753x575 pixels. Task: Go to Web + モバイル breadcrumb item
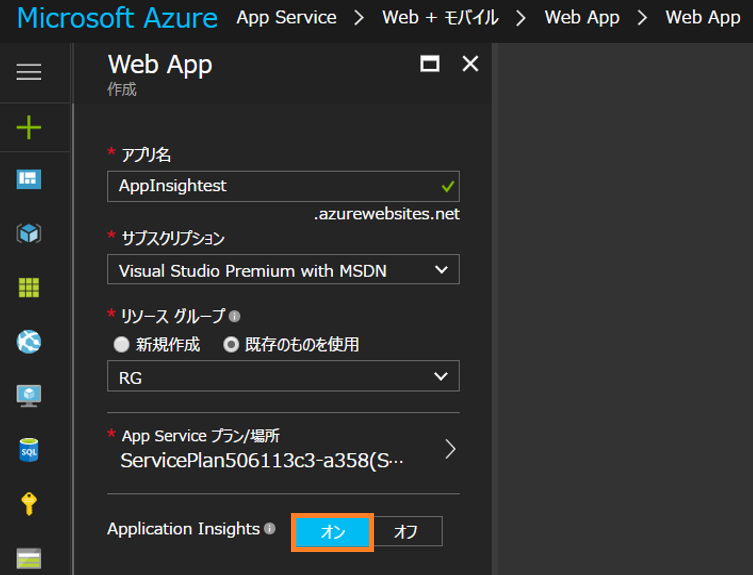click(440, 18)
